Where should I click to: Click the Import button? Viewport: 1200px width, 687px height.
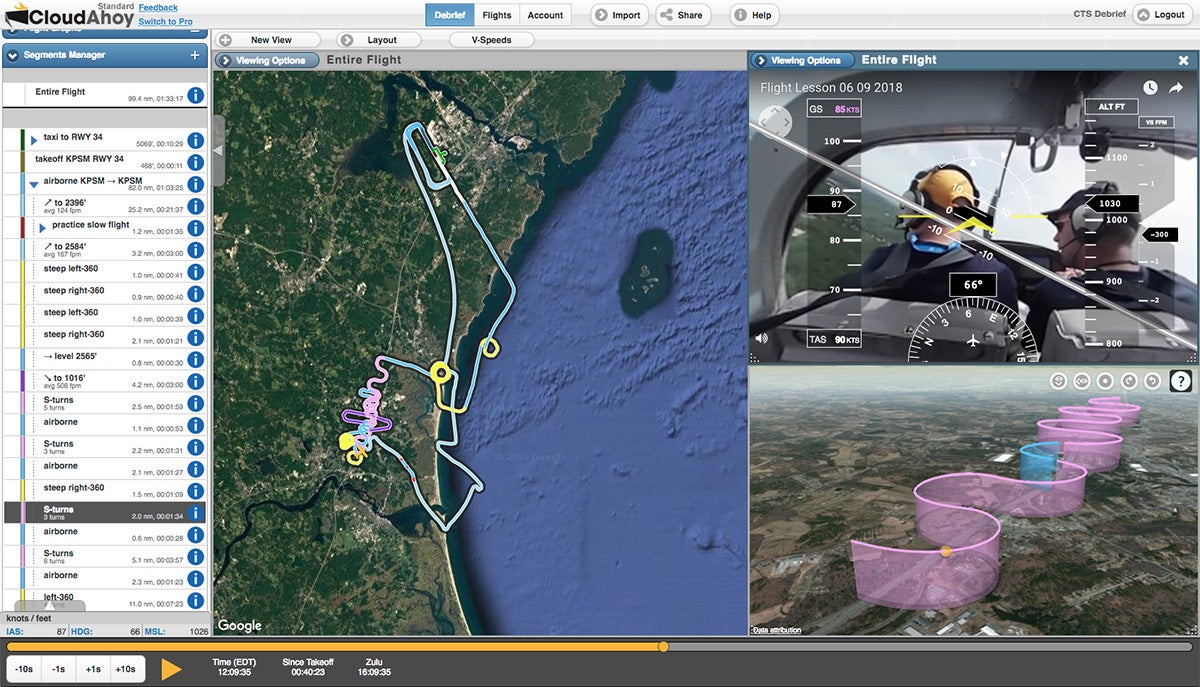click(x=619, y=15)
